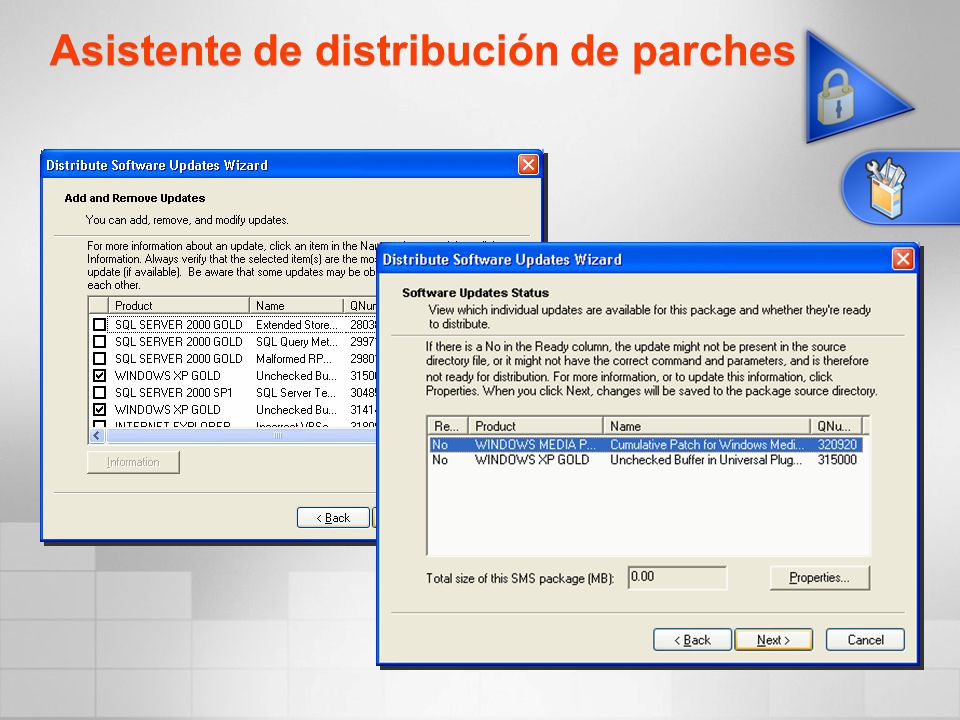Click the toolbox icon on blue tab
The width and height of the screenshot is (960, 720).
pos(885,188)
